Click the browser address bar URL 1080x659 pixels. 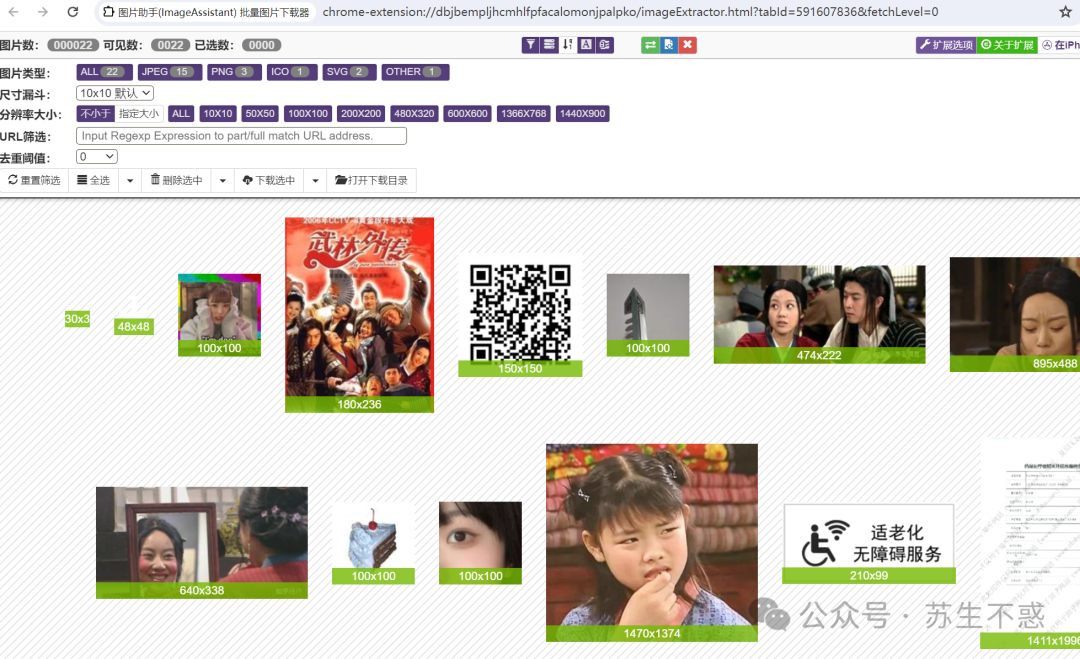tap(630, 12)
